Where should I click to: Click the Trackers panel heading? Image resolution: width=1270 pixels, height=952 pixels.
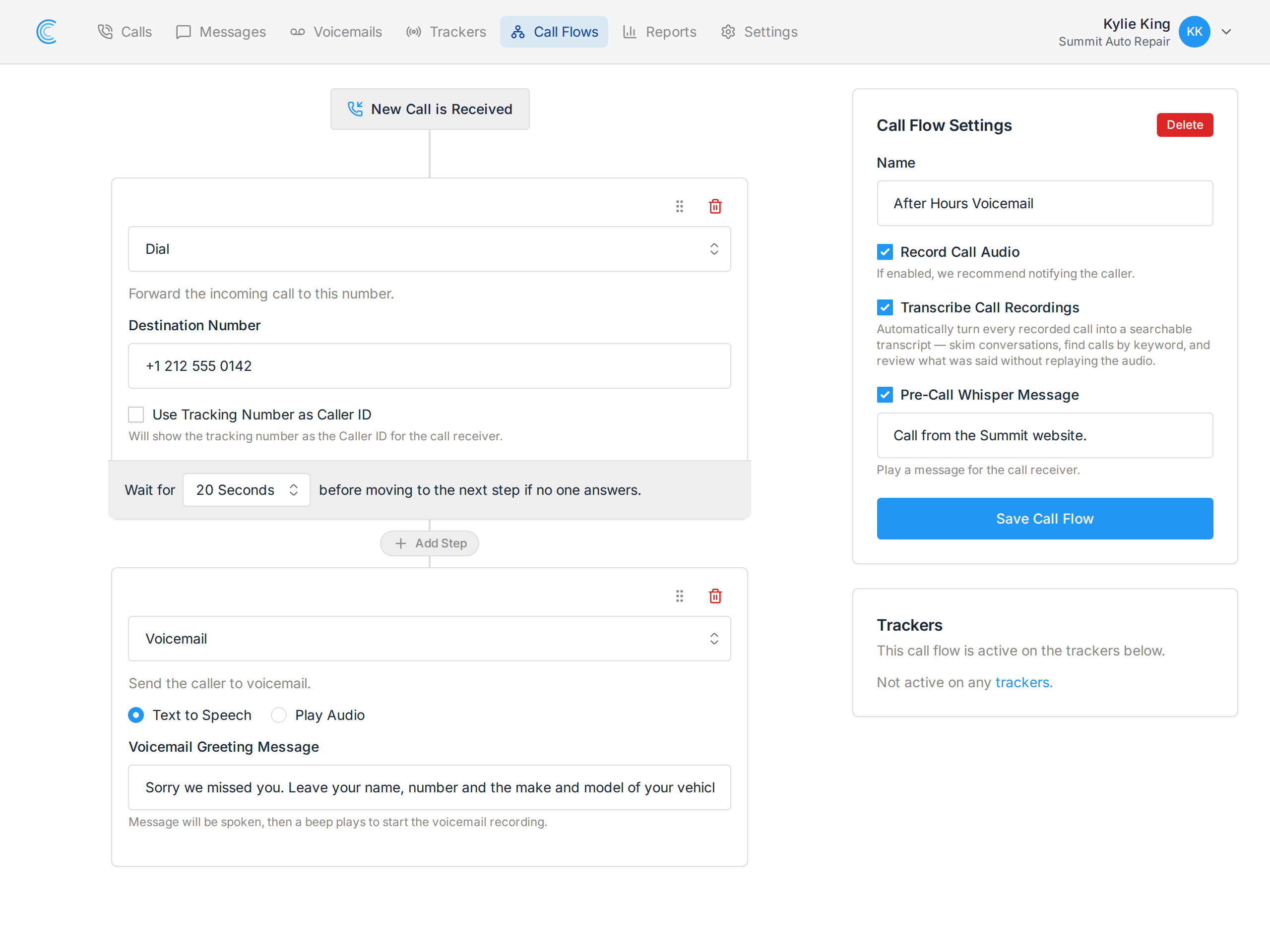(909, 625)
